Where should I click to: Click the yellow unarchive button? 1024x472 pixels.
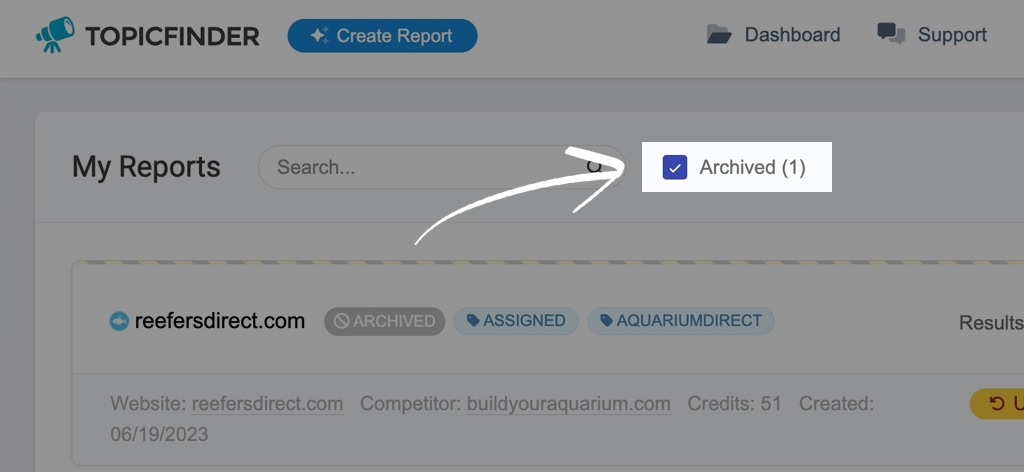pos(997,403)
